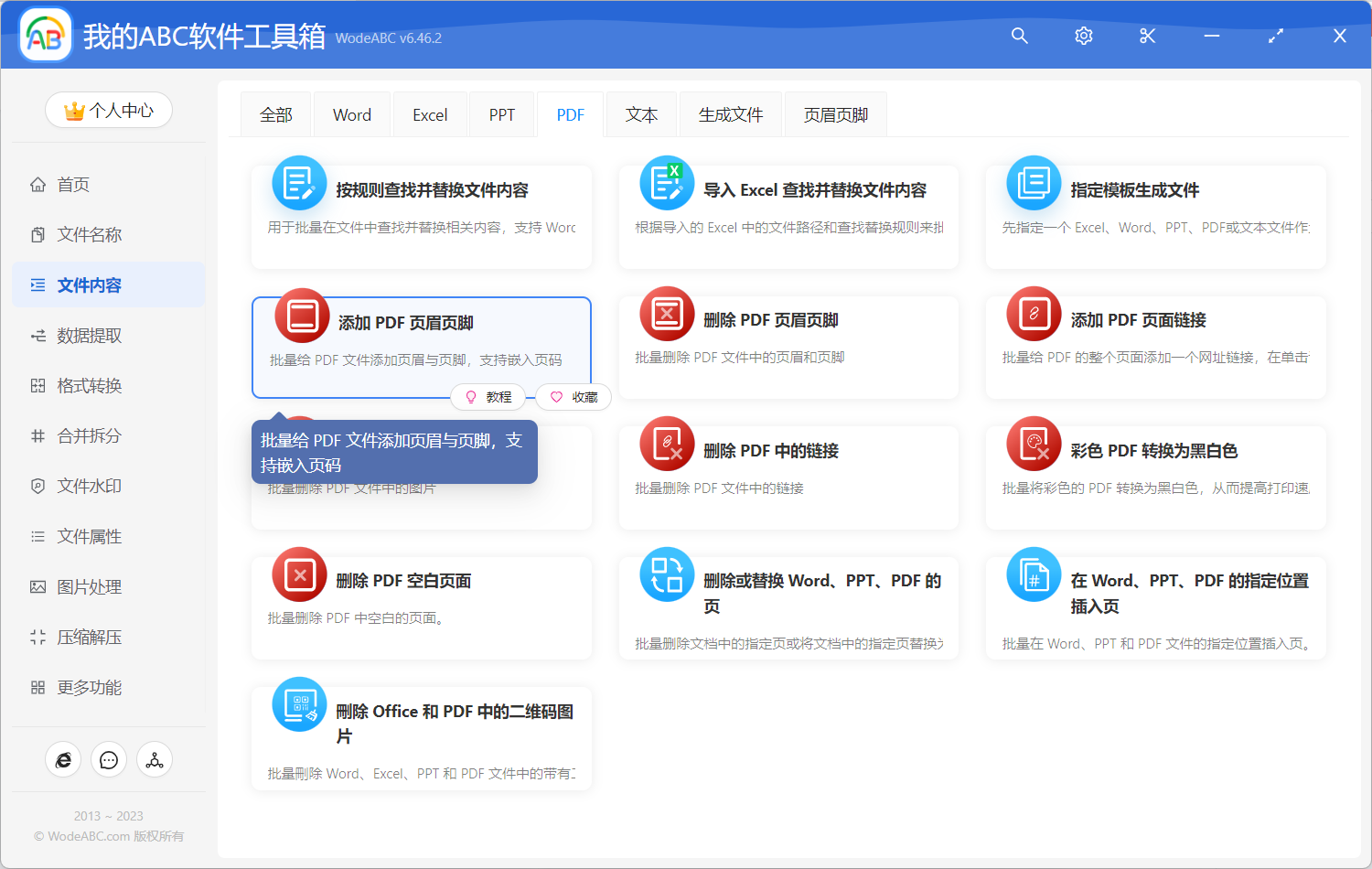Click the 教程 tutorial button
Image resolution: width=1372 pixels, height=869 pixels.
(488, 396)
